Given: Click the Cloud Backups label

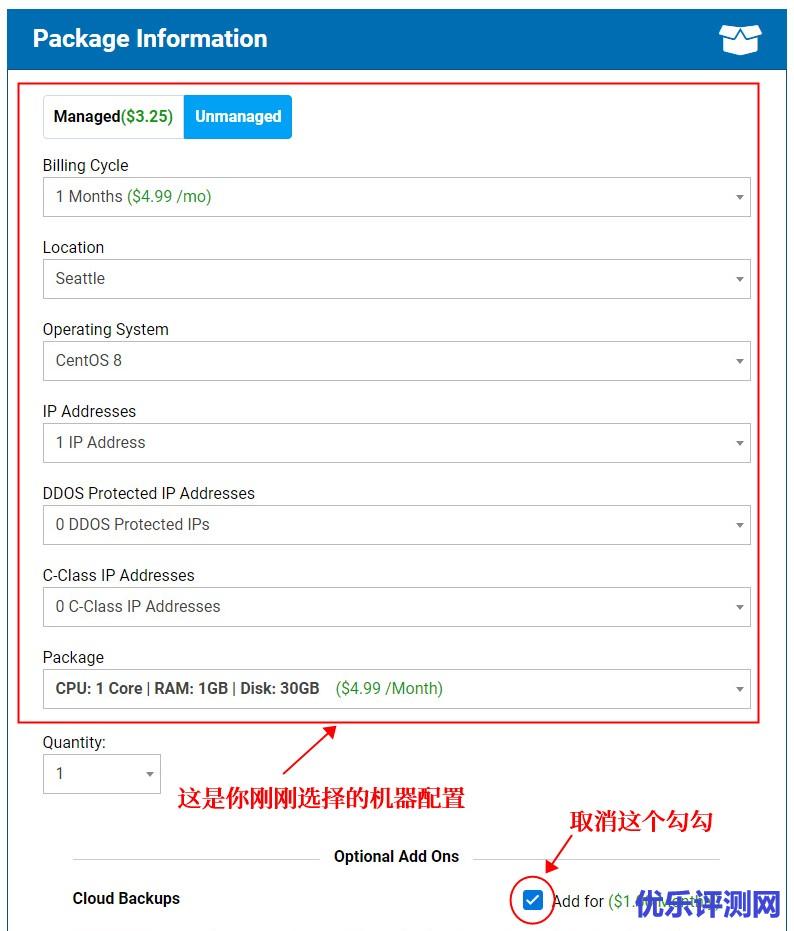Looking at the screenshot, I should (x=126, y=898).
